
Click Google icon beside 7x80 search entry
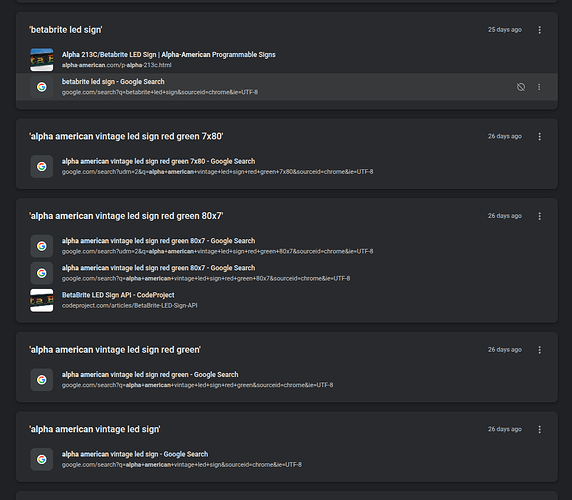(x=42, y=167)
